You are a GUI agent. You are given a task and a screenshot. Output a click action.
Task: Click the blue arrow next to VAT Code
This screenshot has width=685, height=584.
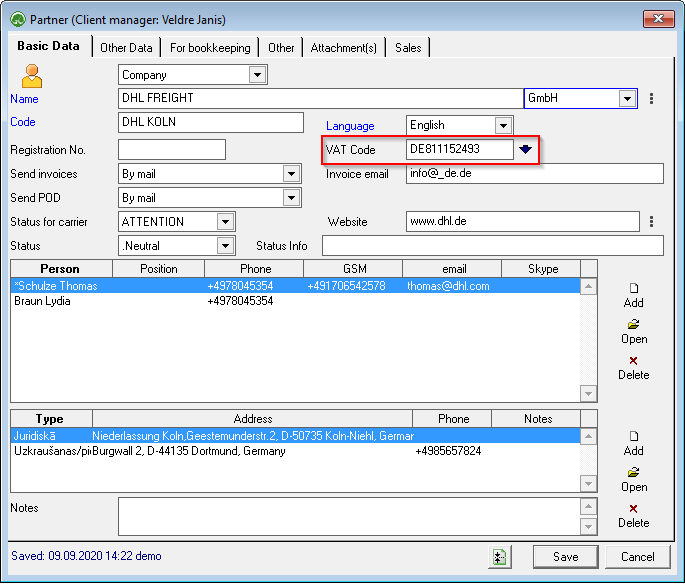tap(525, 149)
